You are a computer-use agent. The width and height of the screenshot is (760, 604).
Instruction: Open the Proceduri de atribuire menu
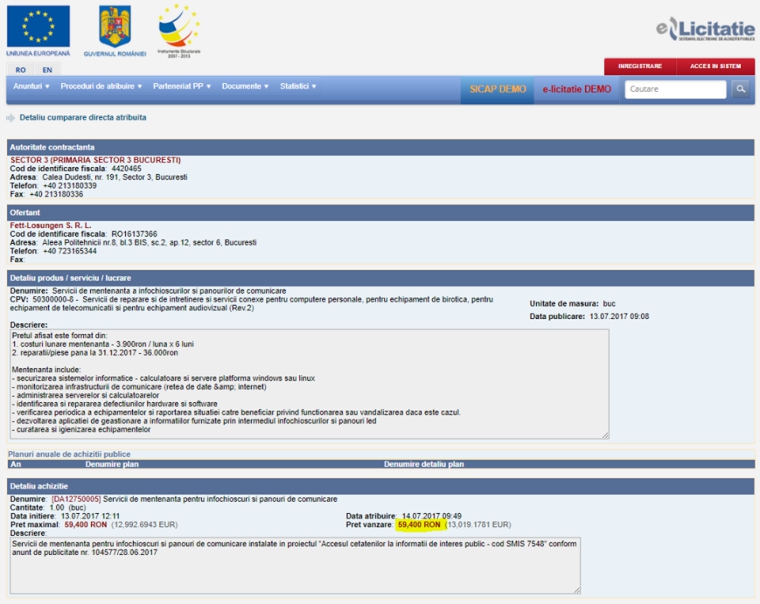coord(101,86)
